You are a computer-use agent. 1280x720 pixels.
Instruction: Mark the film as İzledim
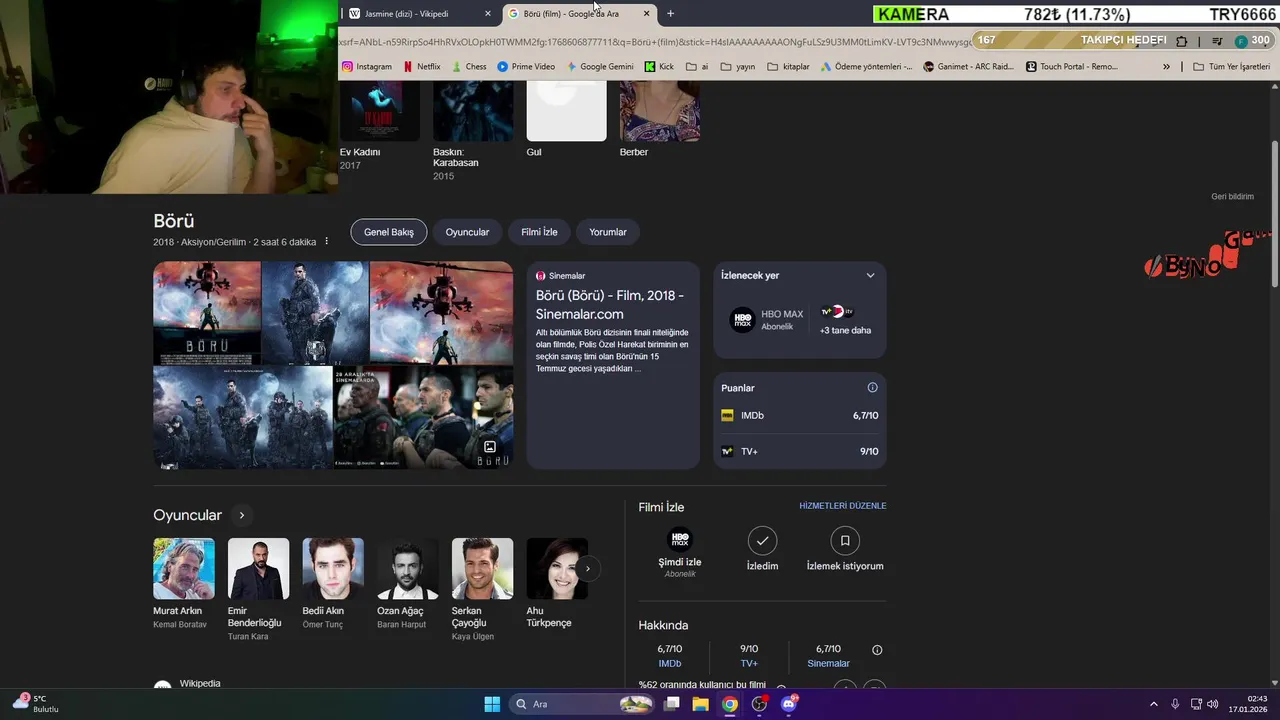coord(762,550)
